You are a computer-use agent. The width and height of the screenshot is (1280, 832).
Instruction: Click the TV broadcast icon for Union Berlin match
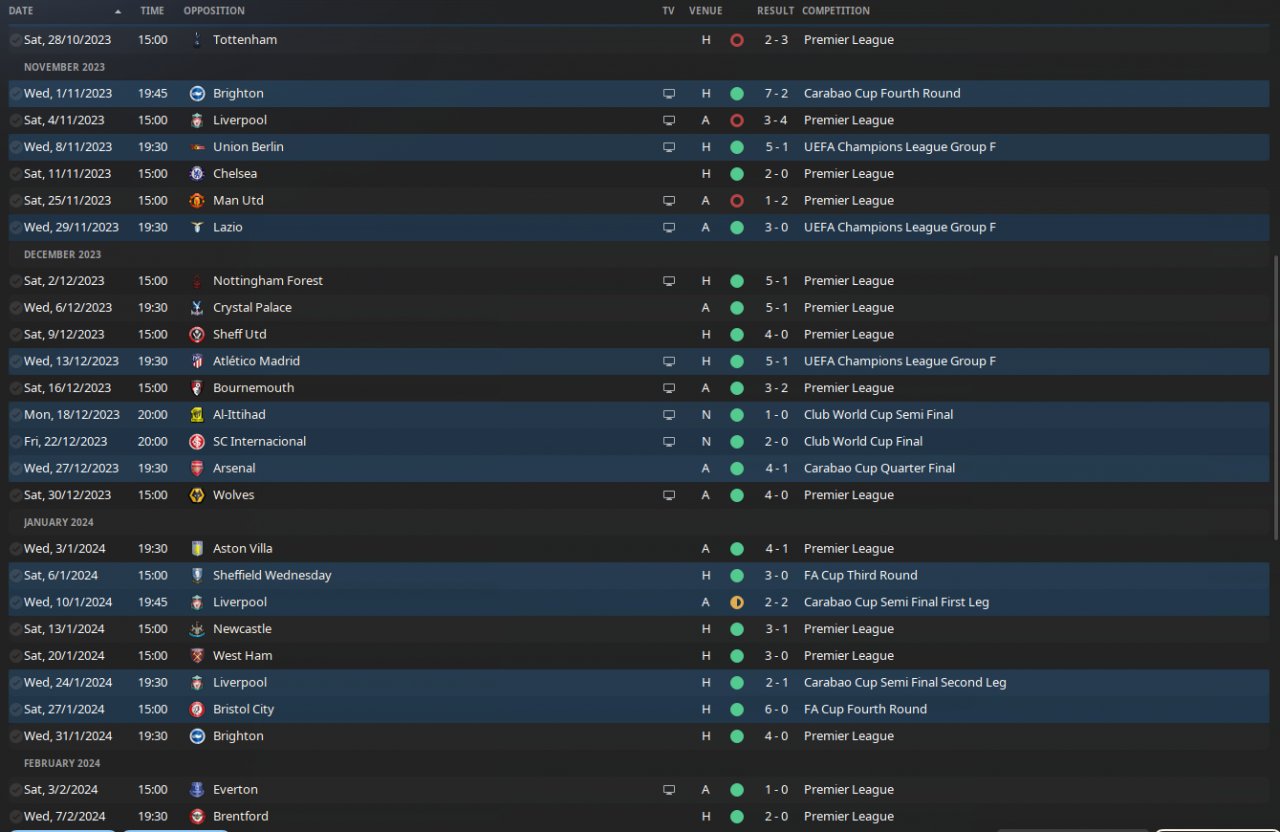pyautogui.click(x=669, y=147)
